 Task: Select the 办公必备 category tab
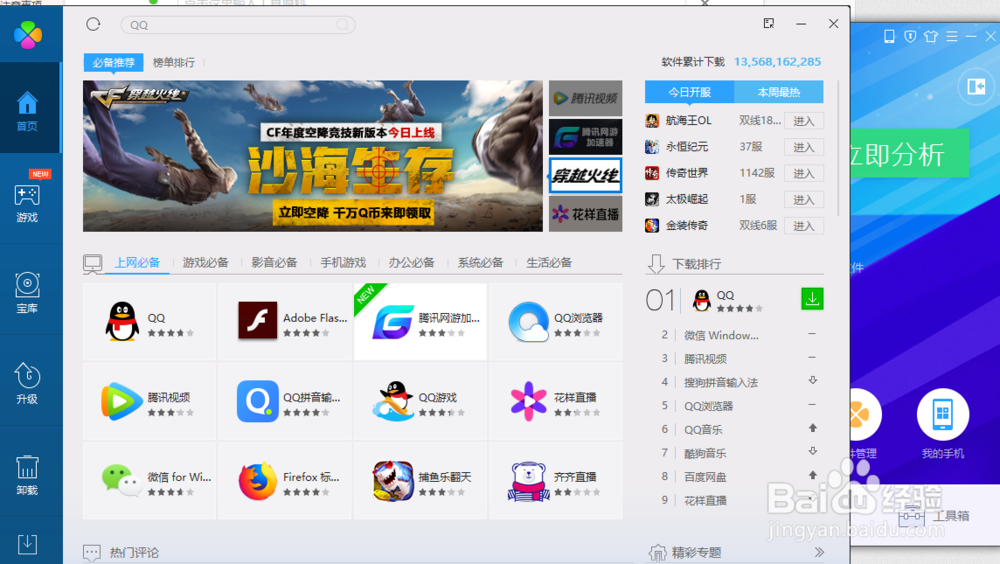coord(411,262)
